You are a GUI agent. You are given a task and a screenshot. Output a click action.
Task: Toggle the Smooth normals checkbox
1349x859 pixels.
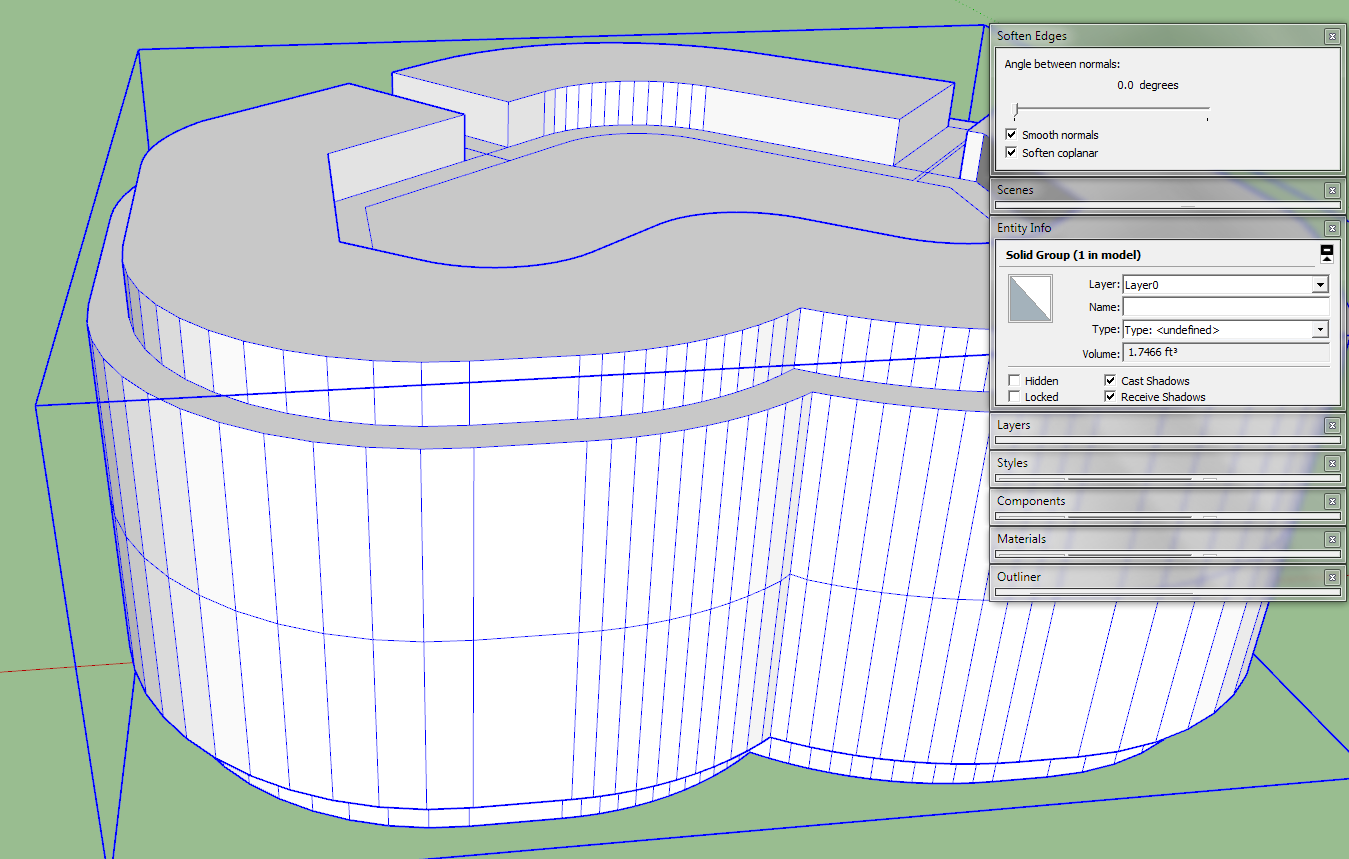(1012, 135)
